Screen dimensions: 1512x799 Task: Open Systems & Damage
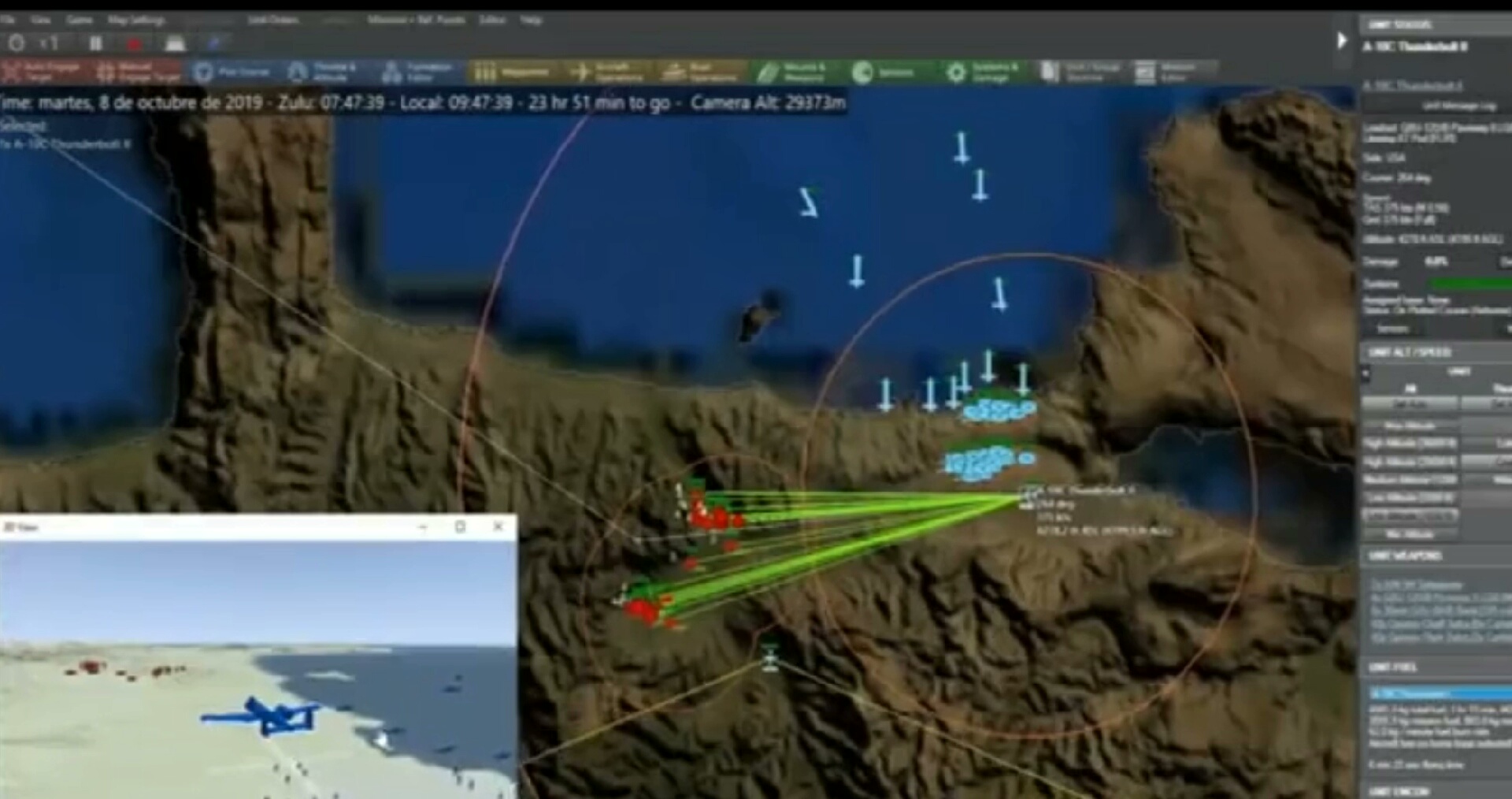pyautogui.click(x=983, y=72)
